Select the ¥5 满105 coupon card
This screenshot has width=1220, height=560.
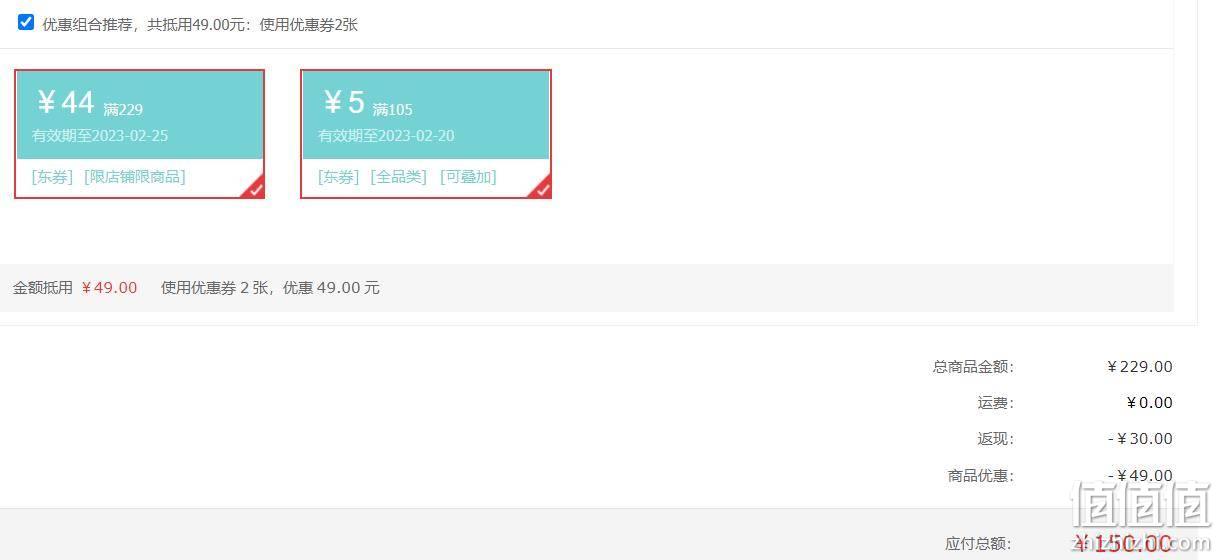(x=426, y=134)
